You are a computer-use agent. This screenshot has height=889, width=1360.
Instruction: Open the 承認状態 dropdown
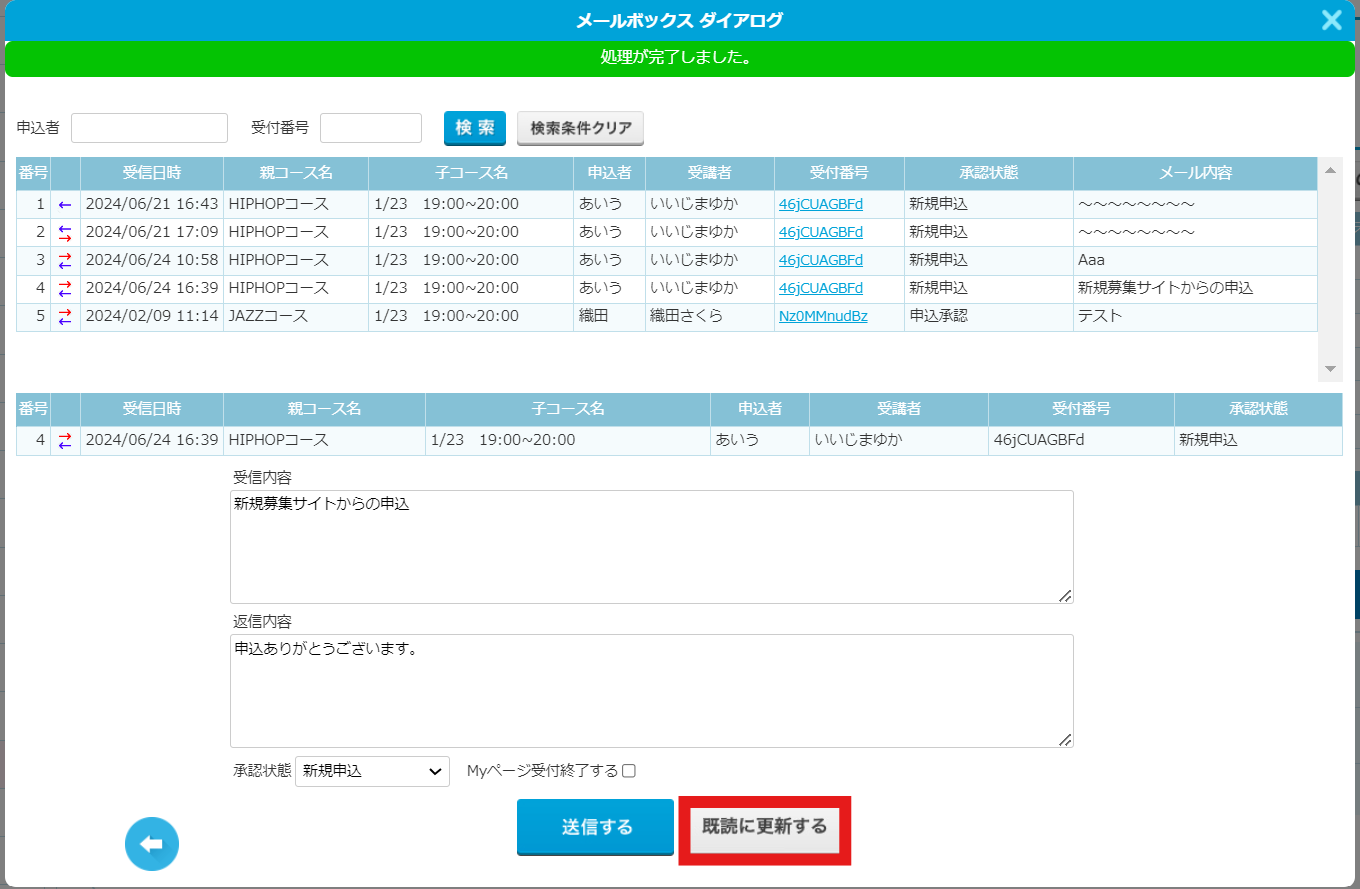tap(372, 771)
